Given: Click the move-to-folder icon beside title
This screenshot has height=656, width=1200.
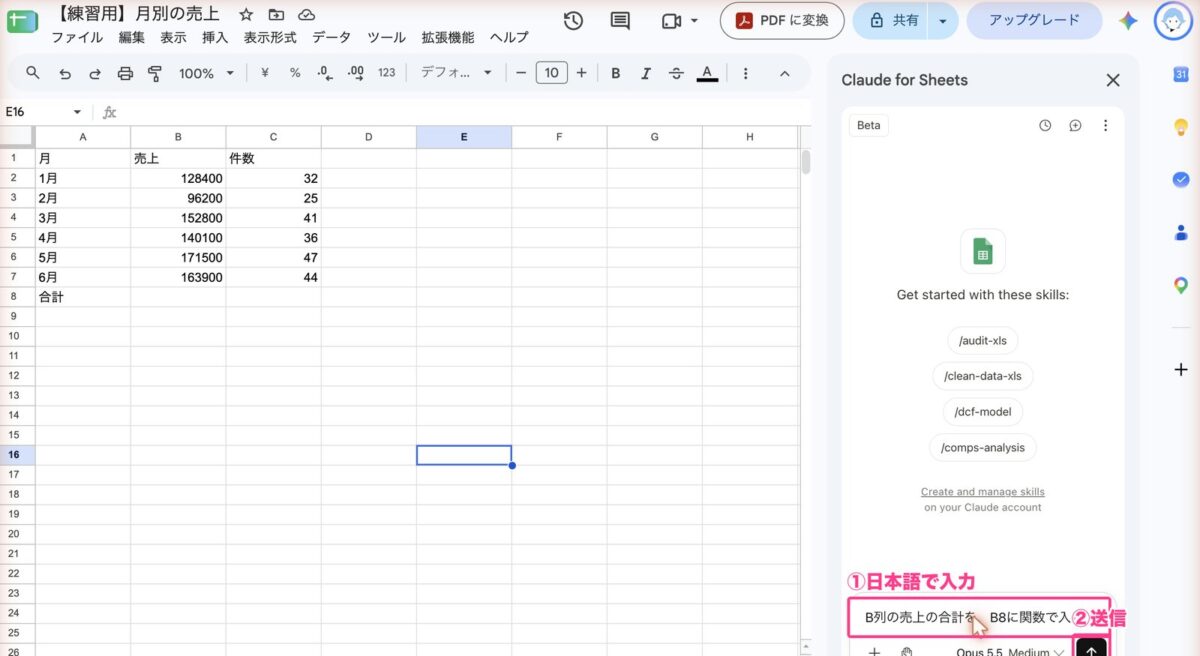Looking at the screenshot, I should 276,15.
